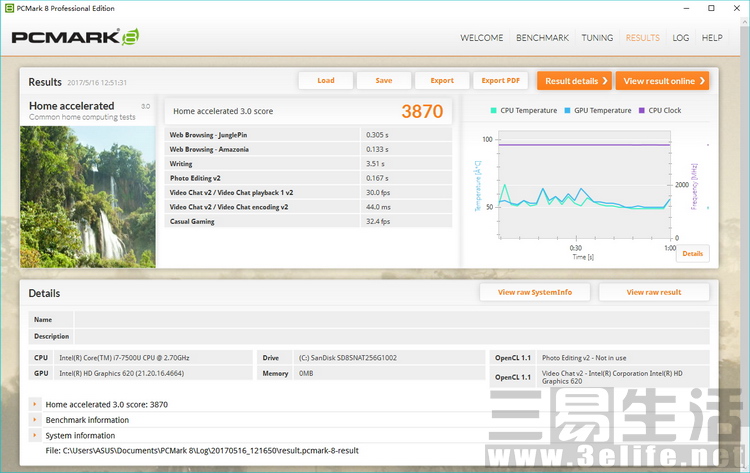
Task: Click the PCMark 8 title bar app icon
Action: [x=9, y=8]
